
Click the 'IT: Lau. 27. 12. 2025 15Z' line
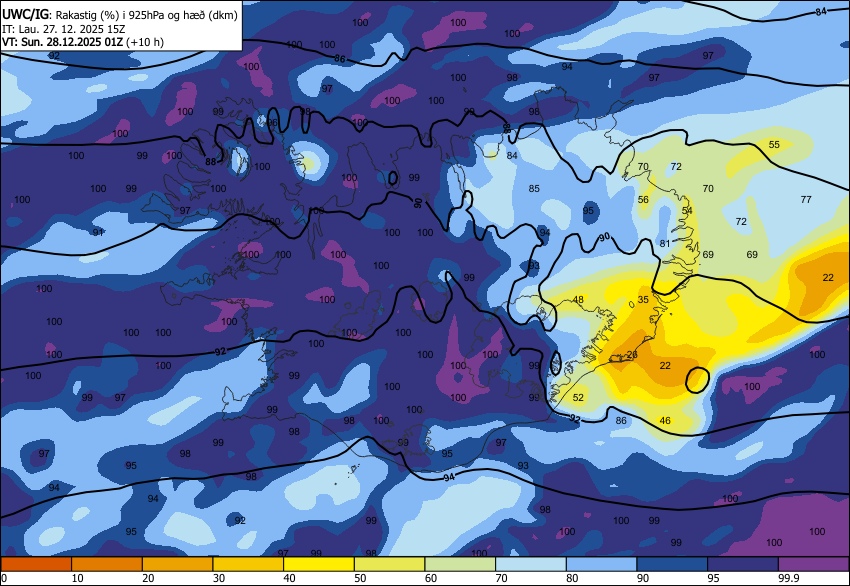(x=63, y=29)
